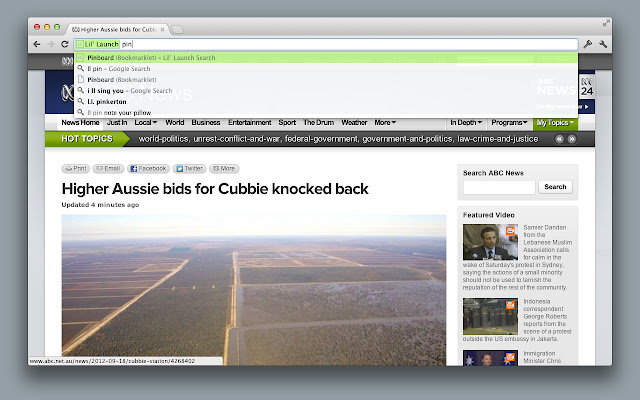Click the Lil' Launch search keyword chip
Screen dimensions: 640x400
coord(98,44)
